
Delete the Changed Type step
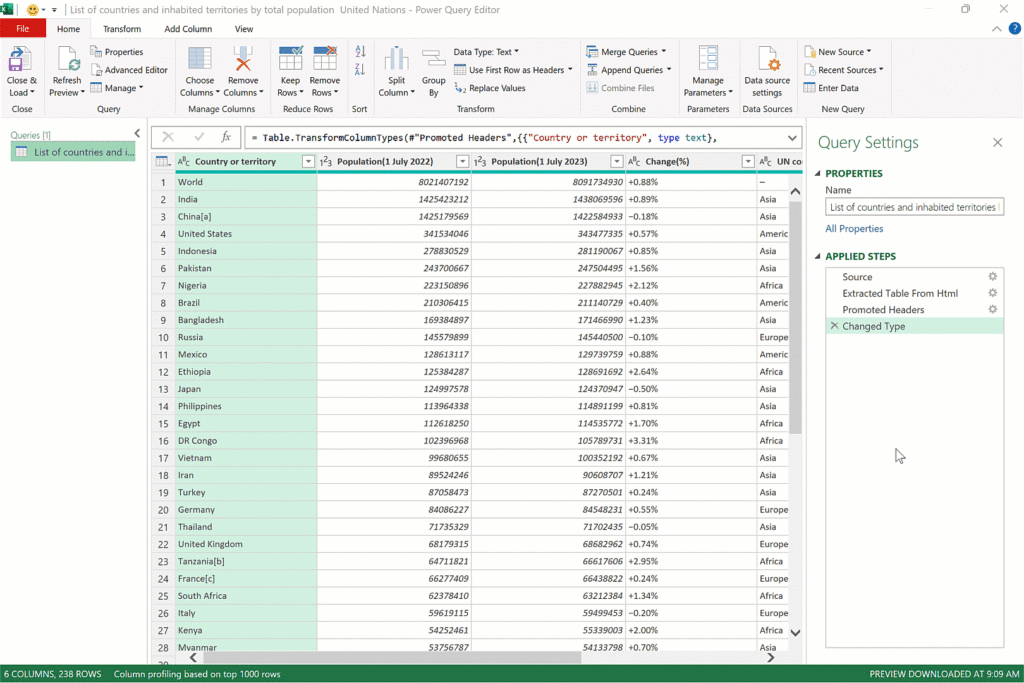pos(834,326)
